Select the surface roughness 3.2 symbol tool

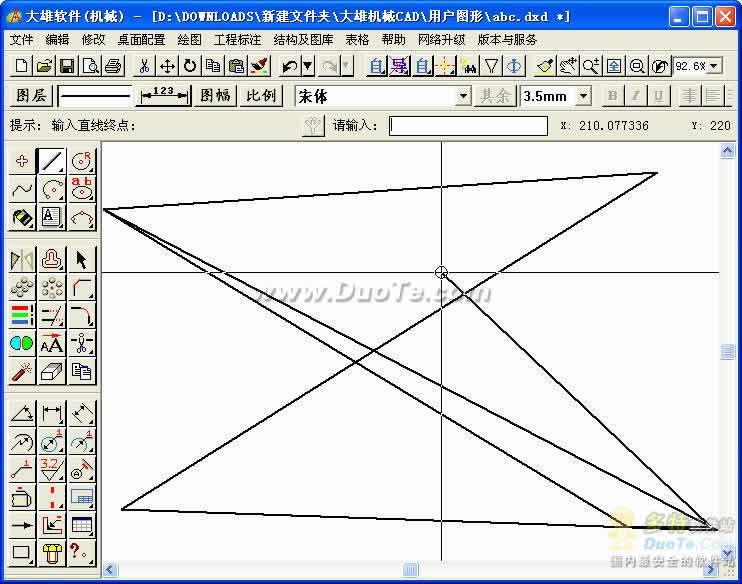point(52,469)
